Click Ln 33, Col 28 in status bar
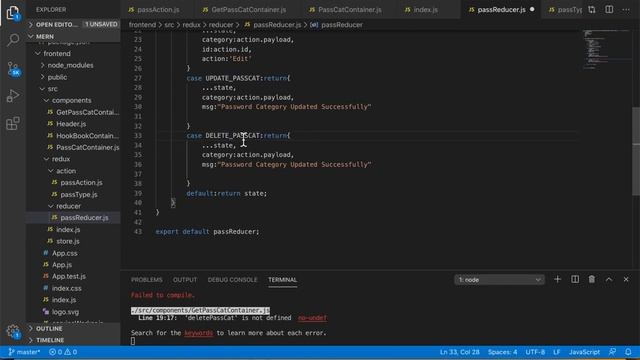Viewport: 640px width, 360px height. tap(460, 352)
